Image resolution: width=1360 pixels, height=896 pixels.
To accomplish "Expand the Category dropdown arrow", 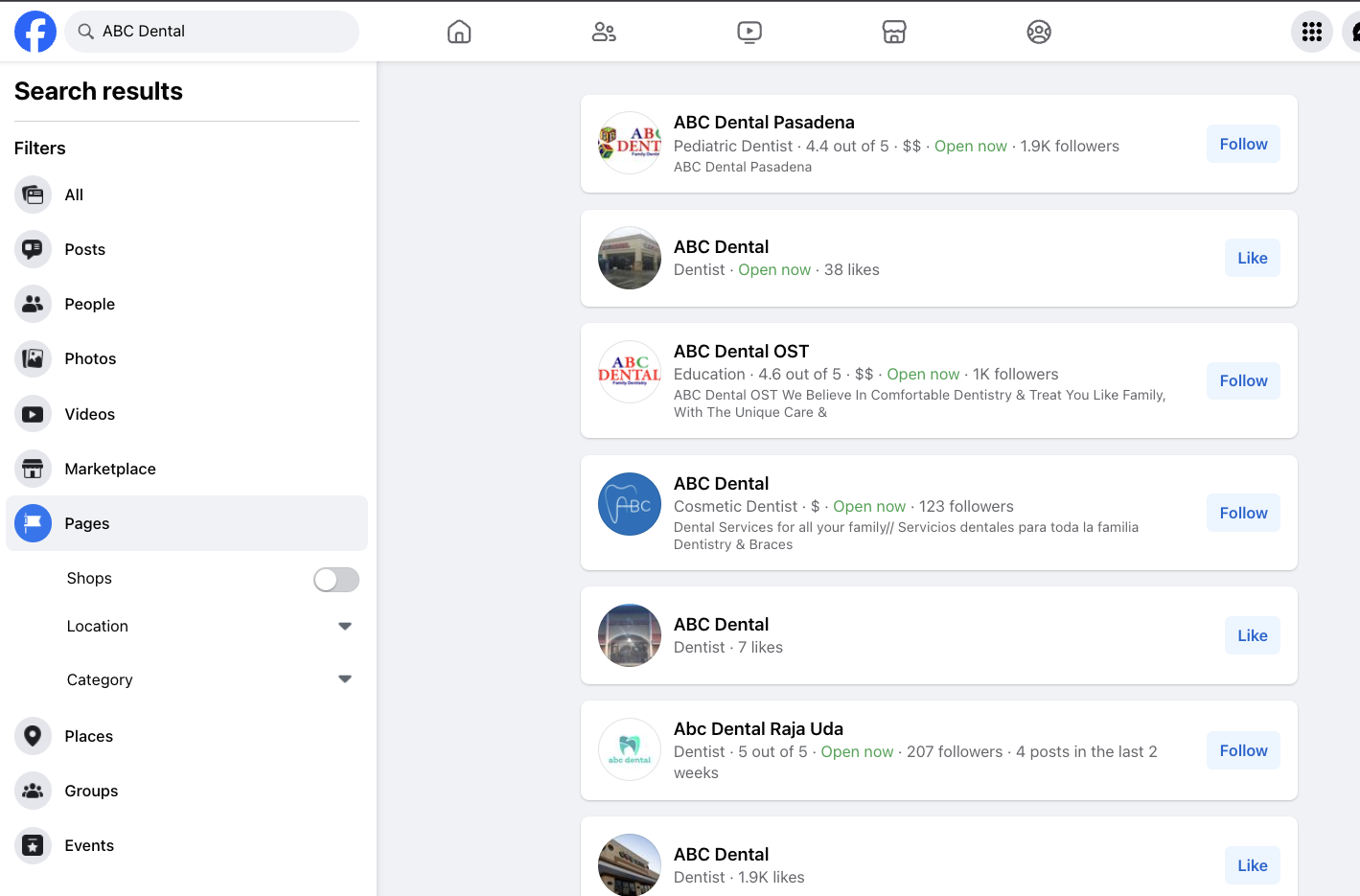I will pos(345,679).
